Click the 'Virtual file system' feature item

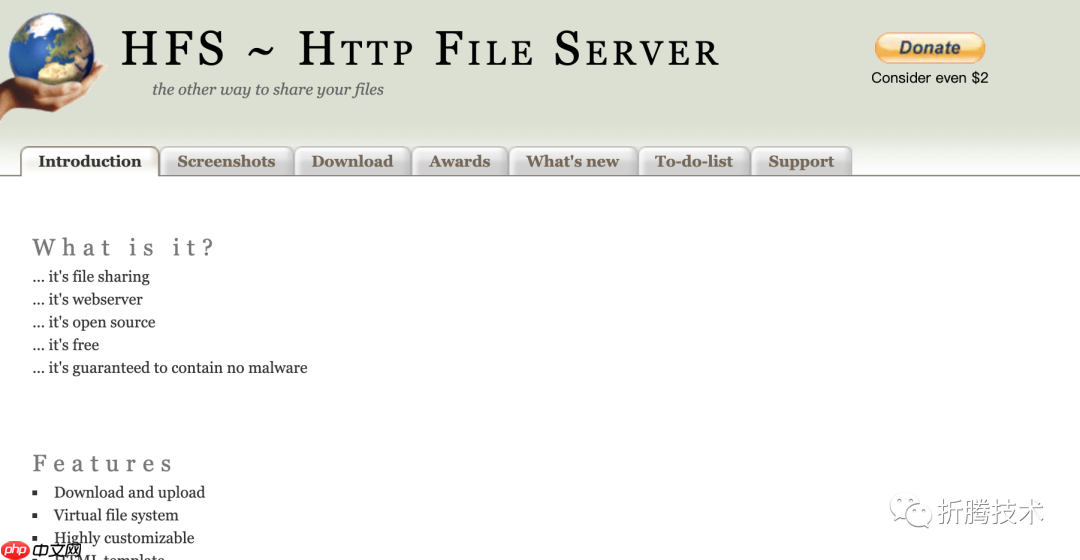(116, 515)
